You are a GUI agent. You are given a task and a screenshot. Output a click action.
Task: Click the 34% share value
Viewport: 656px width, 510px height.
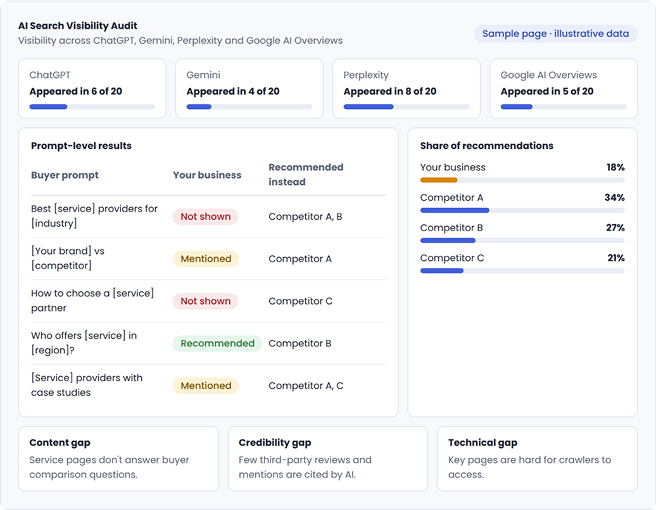point(615,197)
